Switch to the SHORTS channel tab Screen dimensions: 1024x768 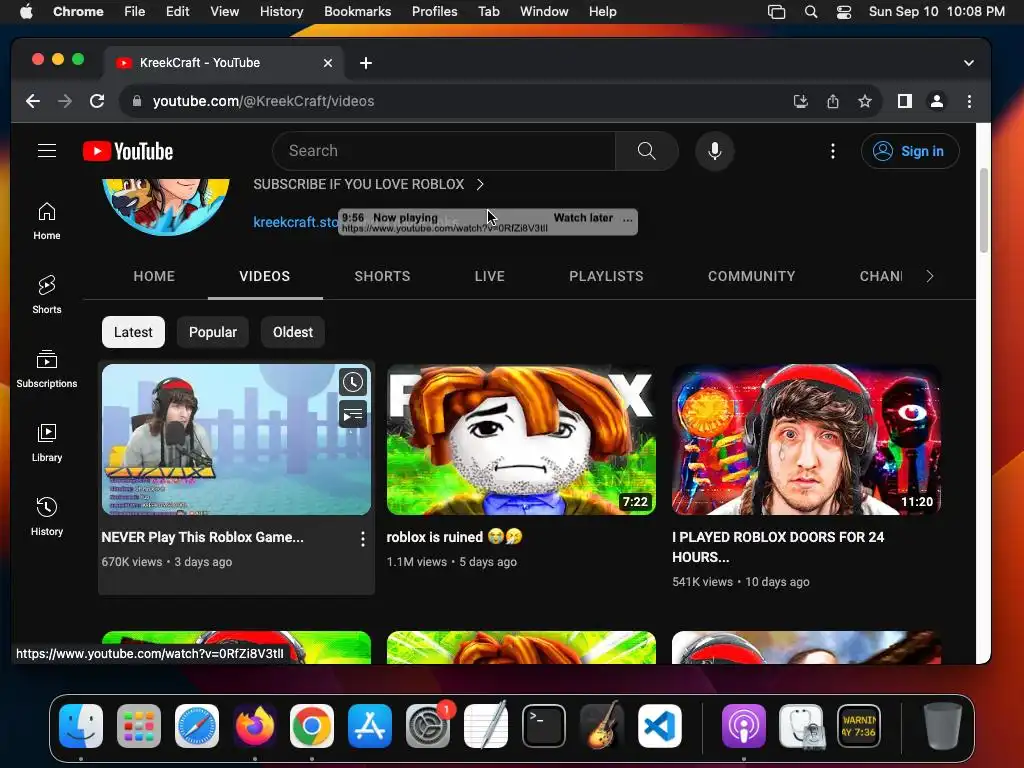(382, 276)
